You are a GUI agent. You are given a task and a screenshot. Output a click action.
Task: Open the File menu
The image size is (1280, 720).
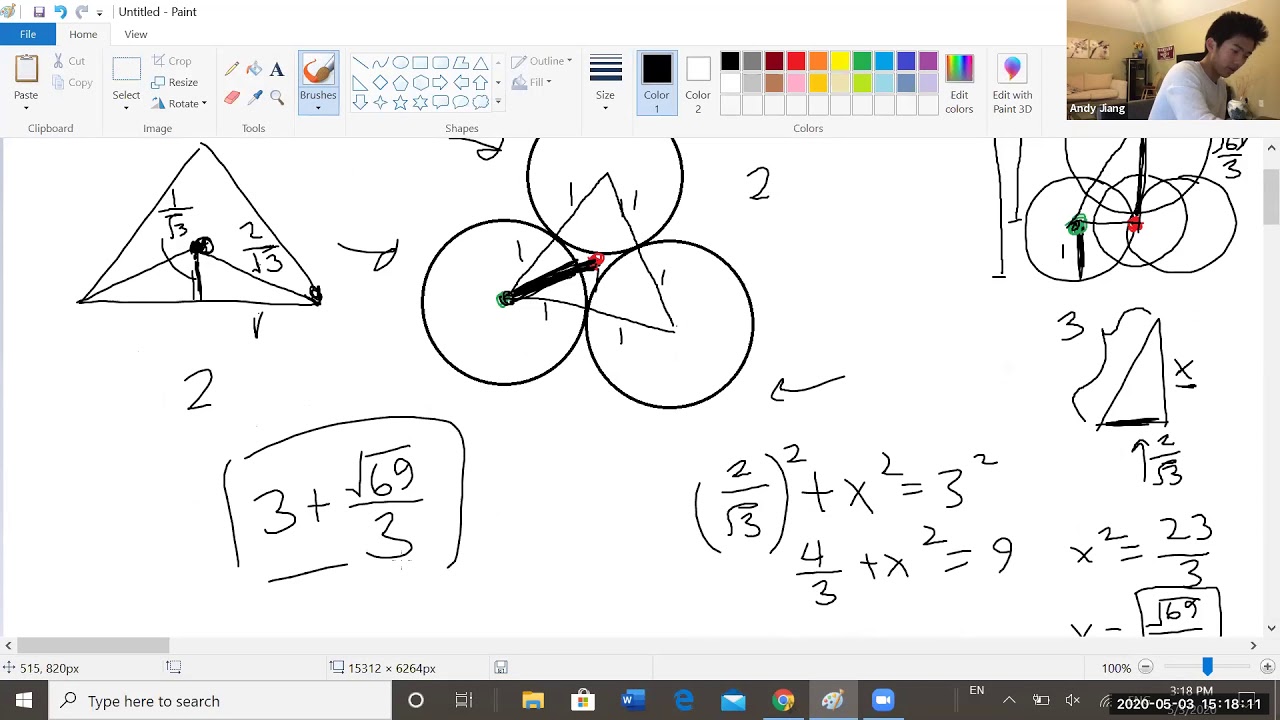click(x=28, y=34)
